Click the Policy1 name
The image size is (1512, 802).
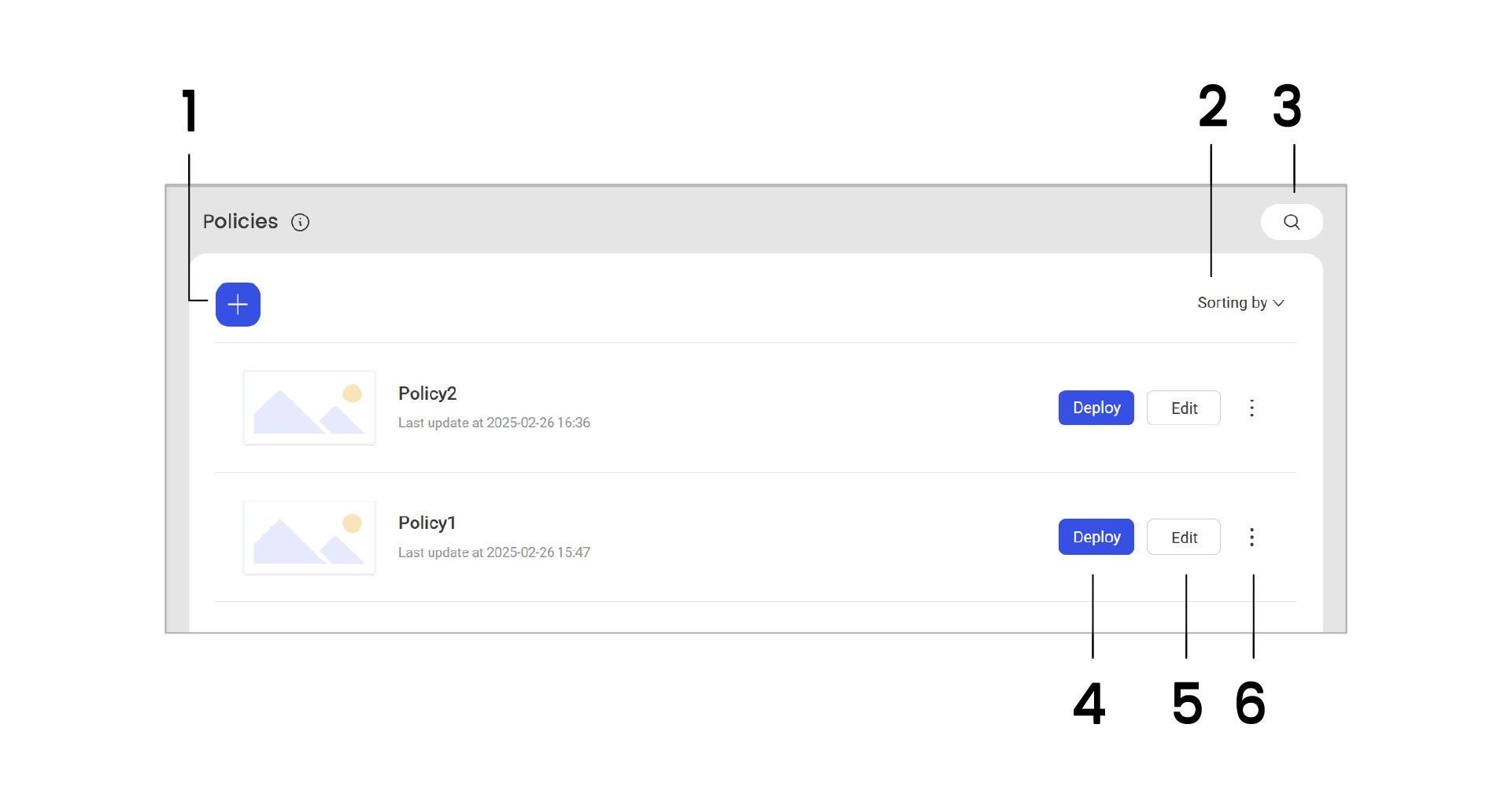[427, 523]
